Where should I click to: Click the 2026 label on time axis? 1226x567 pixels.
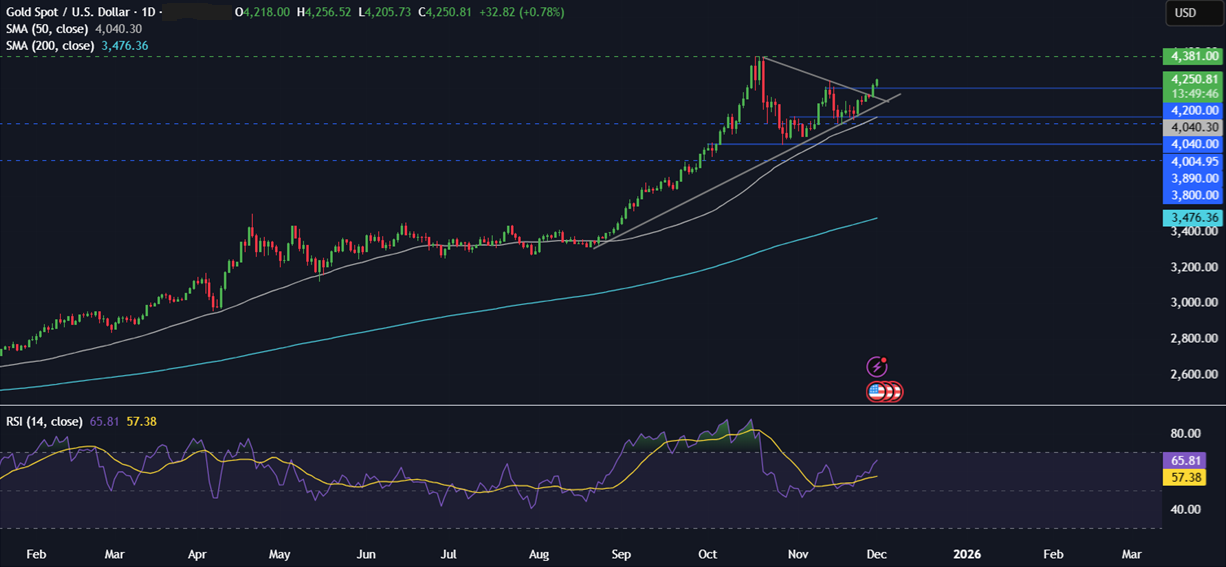tap(967, 553)
